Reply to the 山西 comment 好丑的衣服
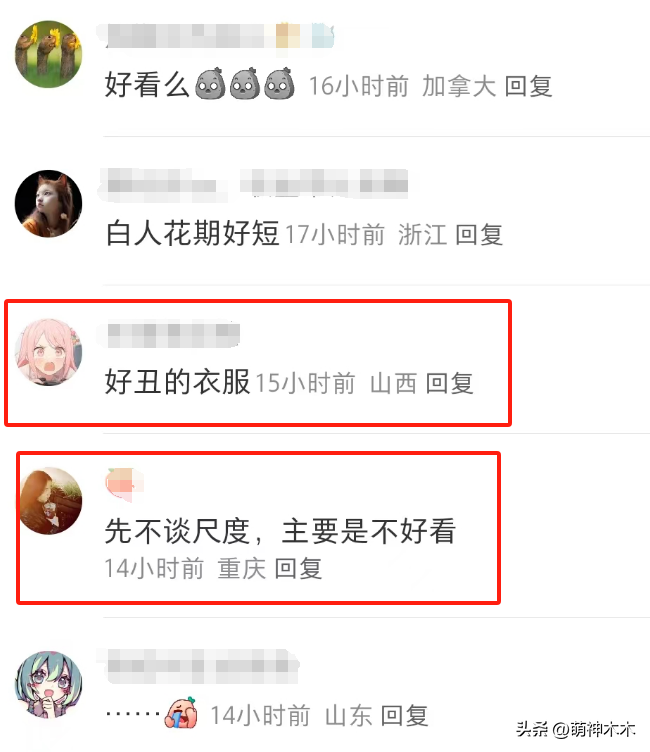Image resolution: width=650 pixels, height=752 pixels. point(449,384)
